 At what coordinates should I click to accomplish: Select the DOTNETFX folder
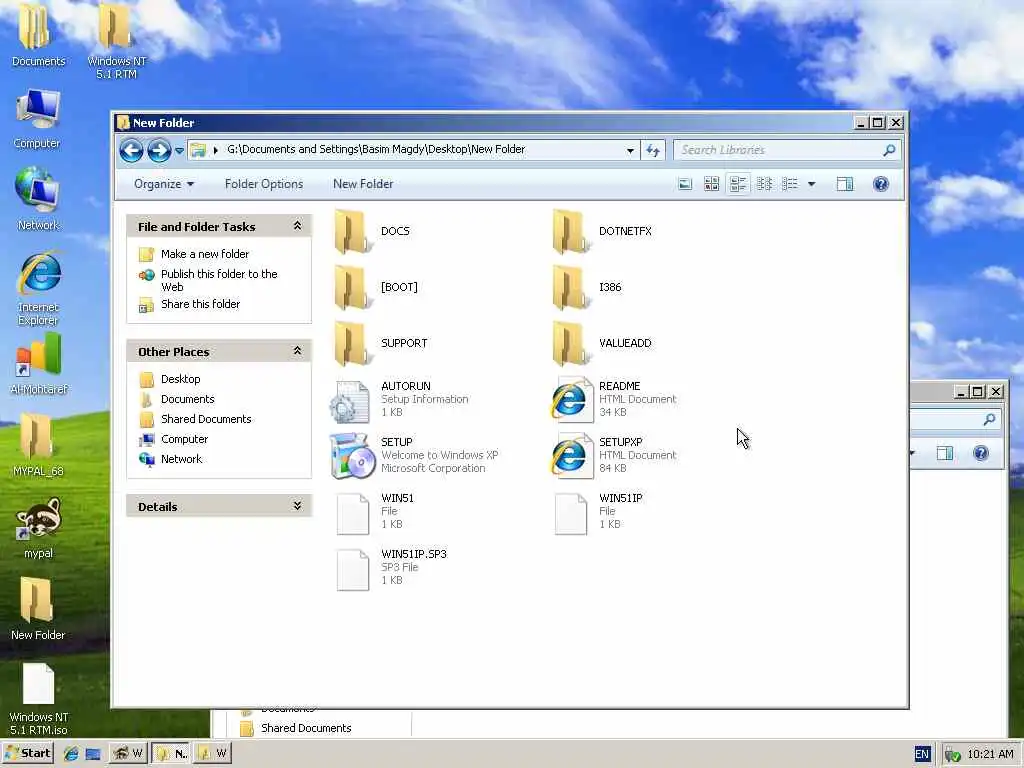tap(601, 231)
